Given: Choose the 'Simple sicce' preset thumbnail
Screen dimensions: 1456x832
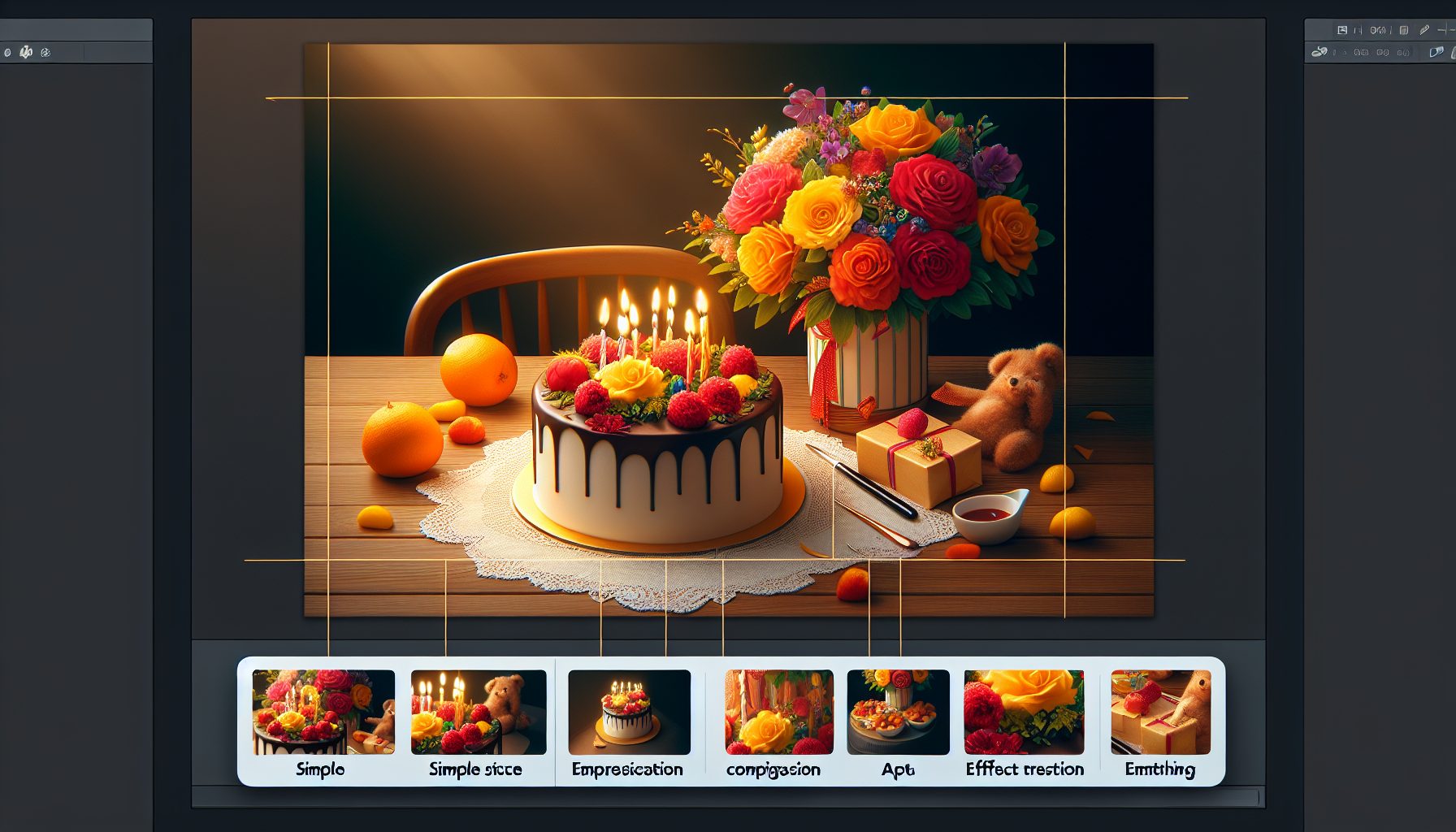Looking at the screenshot, I should pyautogui.click(x=479, y=712).
